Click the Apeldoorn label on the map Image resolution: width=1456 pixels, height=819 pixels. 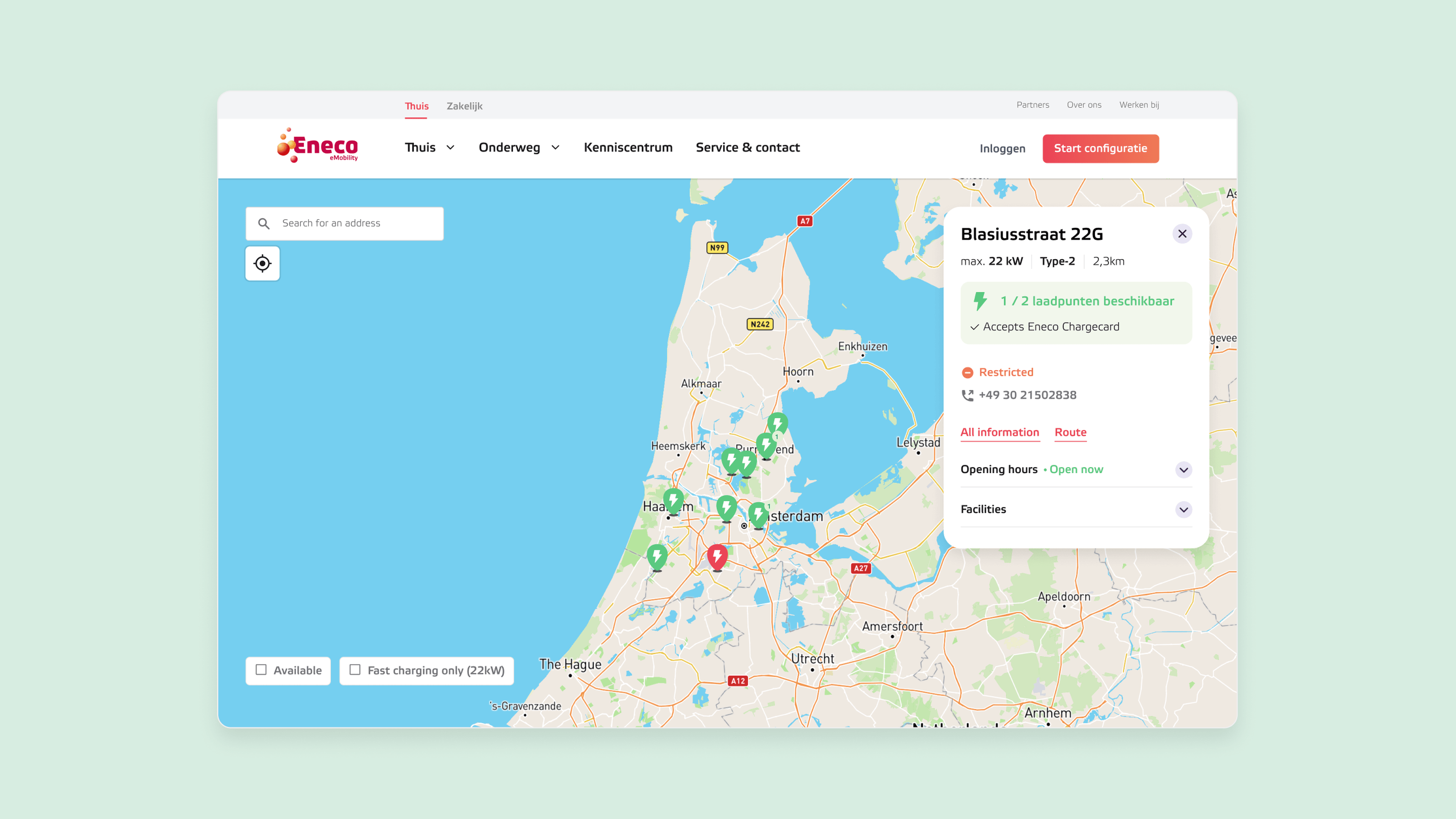coord(1064,596)
